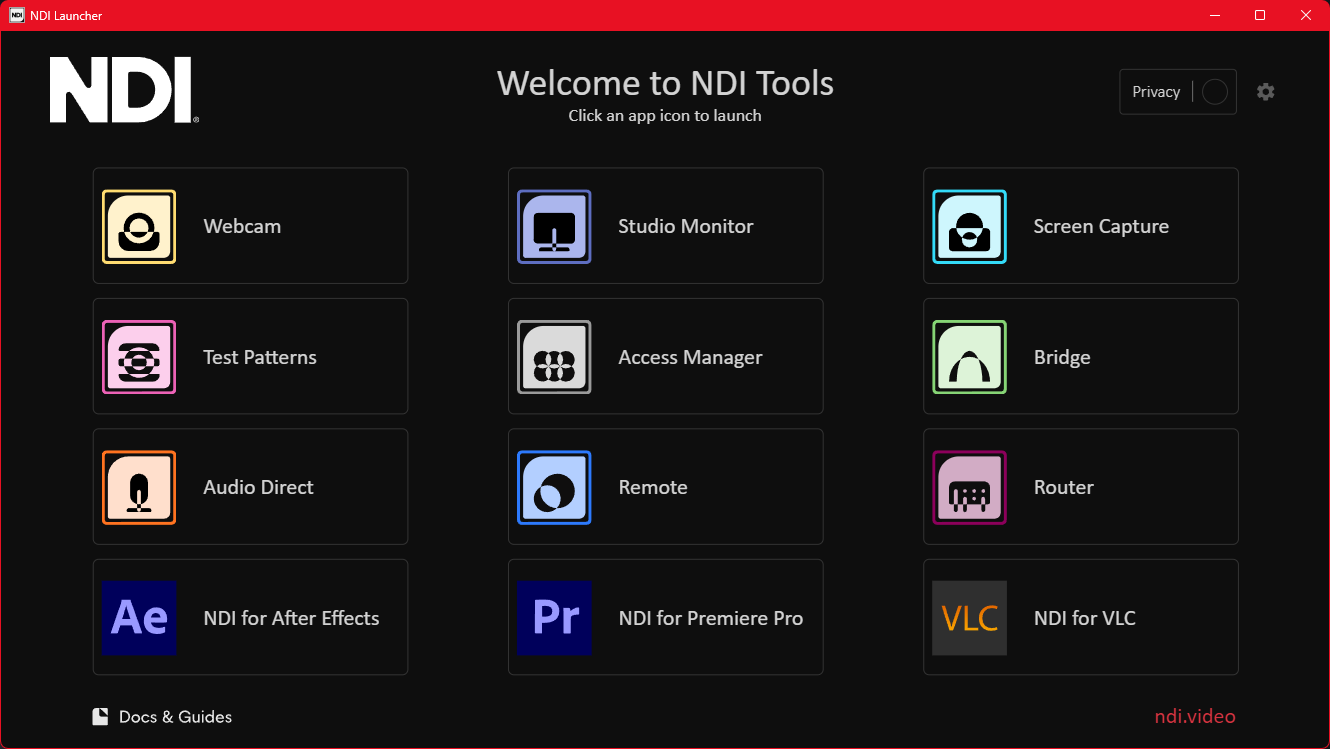Click the orange VLC icon
Screen dimensions: 1330x749
pos(969,618)
